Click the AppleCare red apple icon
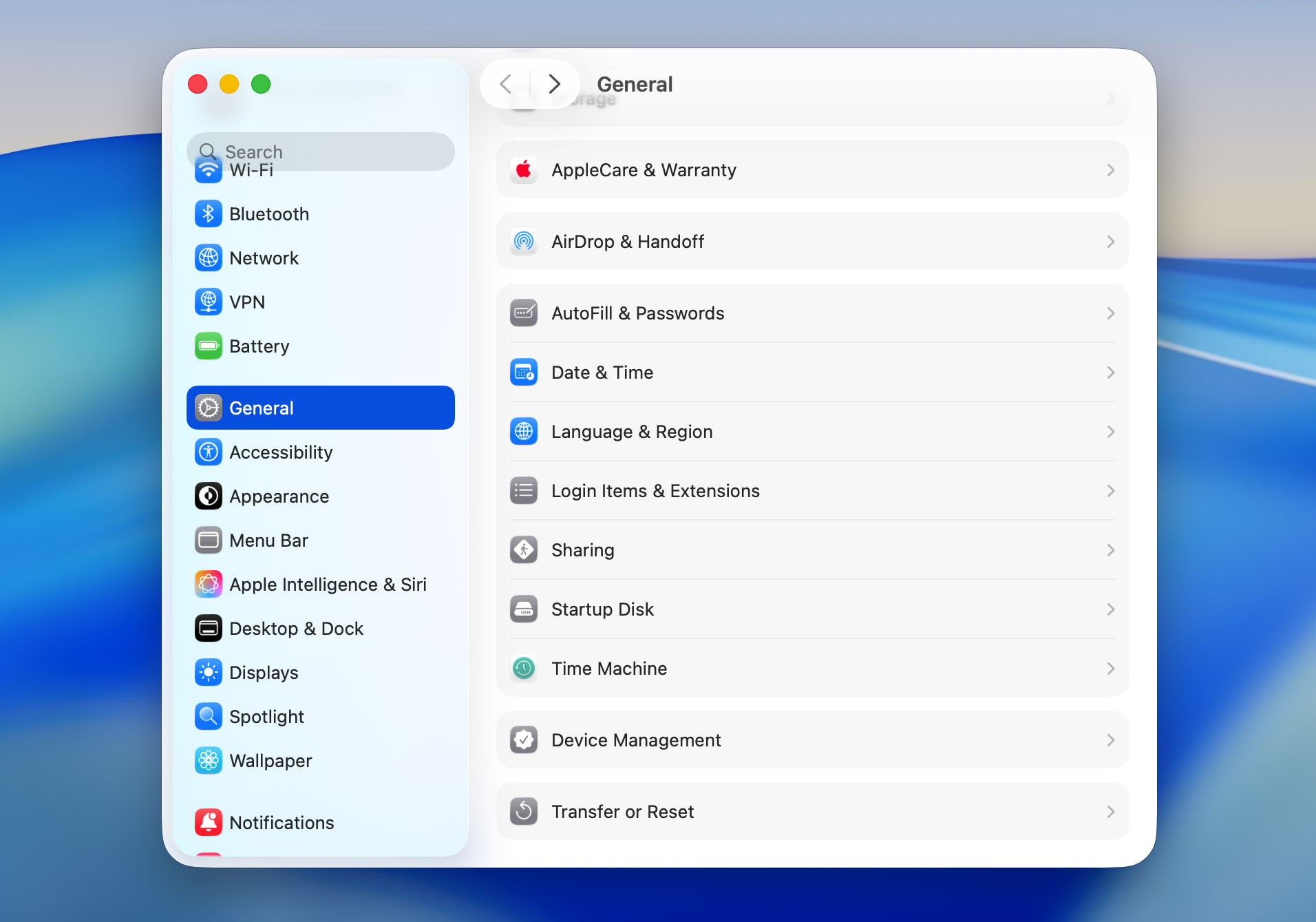 524,170
